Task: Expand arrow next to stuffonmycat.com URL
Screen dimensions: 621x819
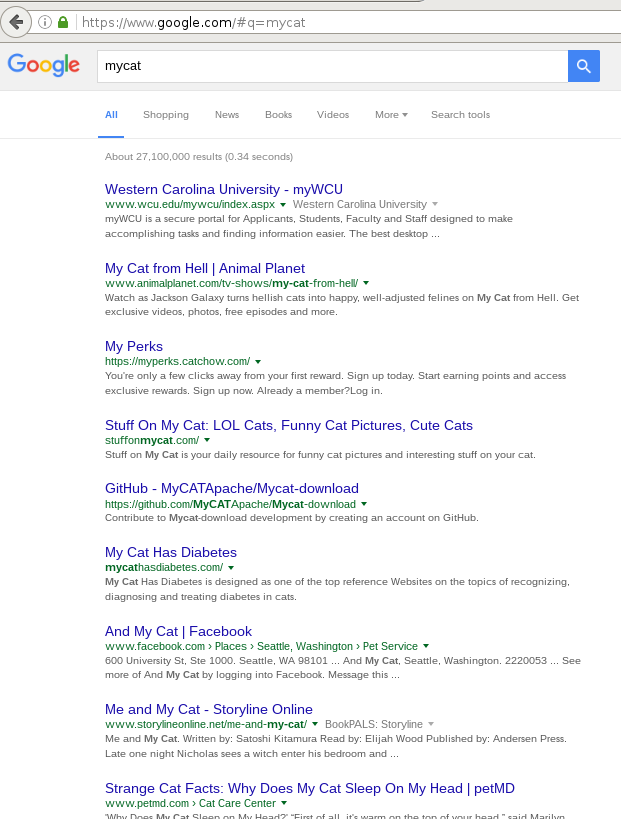Action: point(207,440)
